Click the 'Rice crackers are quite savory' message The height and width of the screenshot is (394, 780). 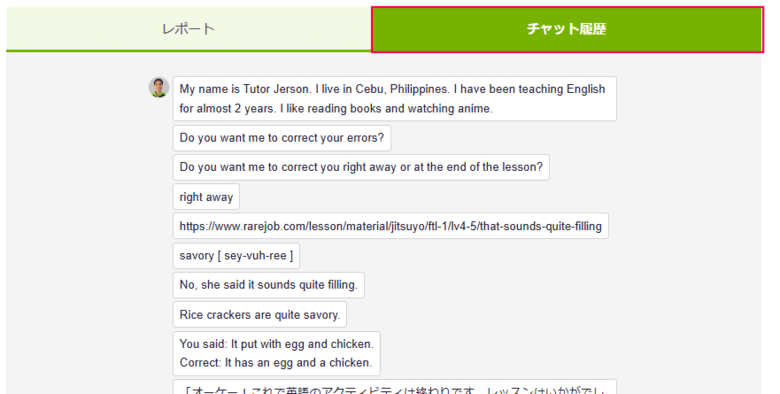[x=260, y=315]
